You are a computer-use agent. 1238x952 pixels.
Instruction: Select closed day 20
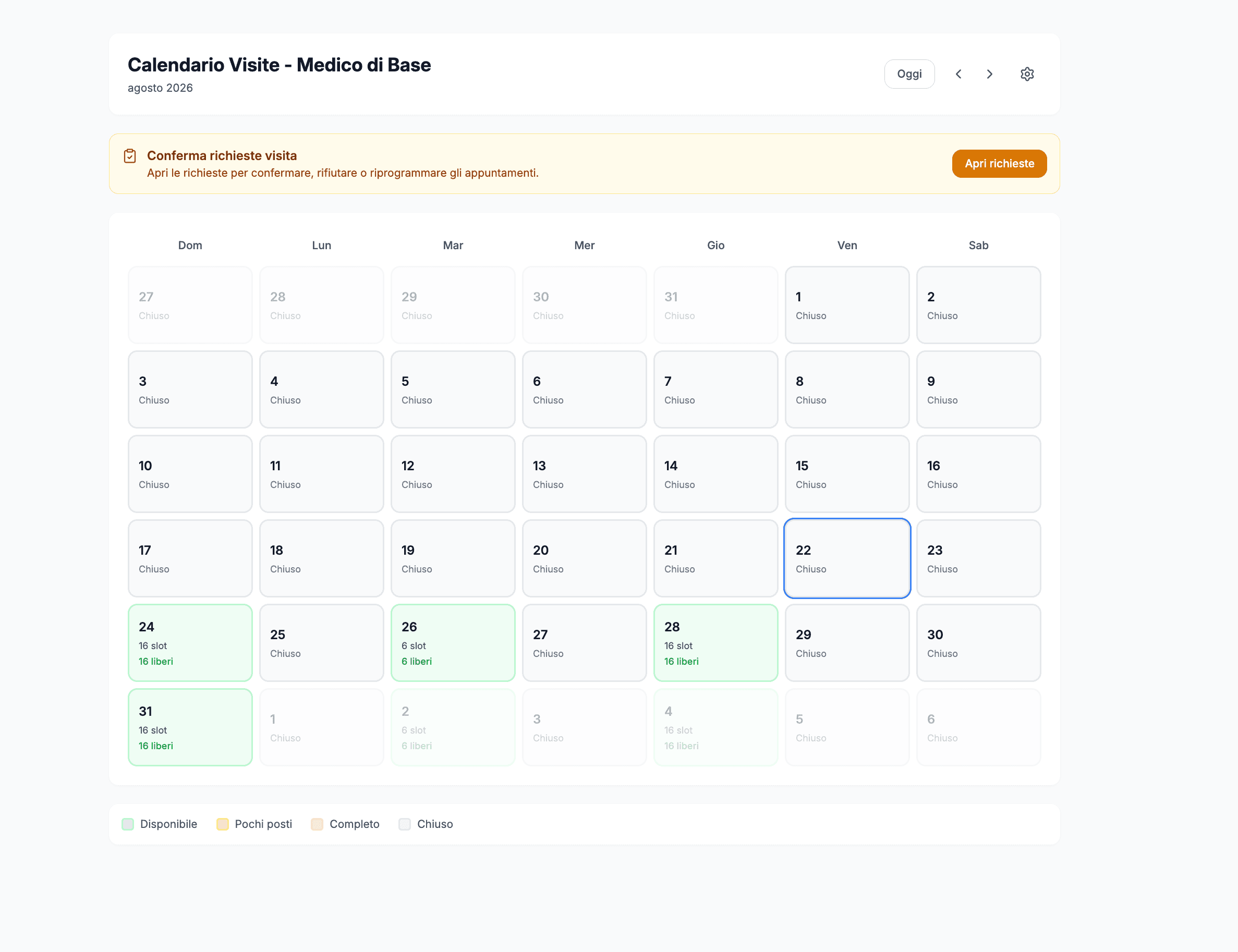(x=585, y=558)
